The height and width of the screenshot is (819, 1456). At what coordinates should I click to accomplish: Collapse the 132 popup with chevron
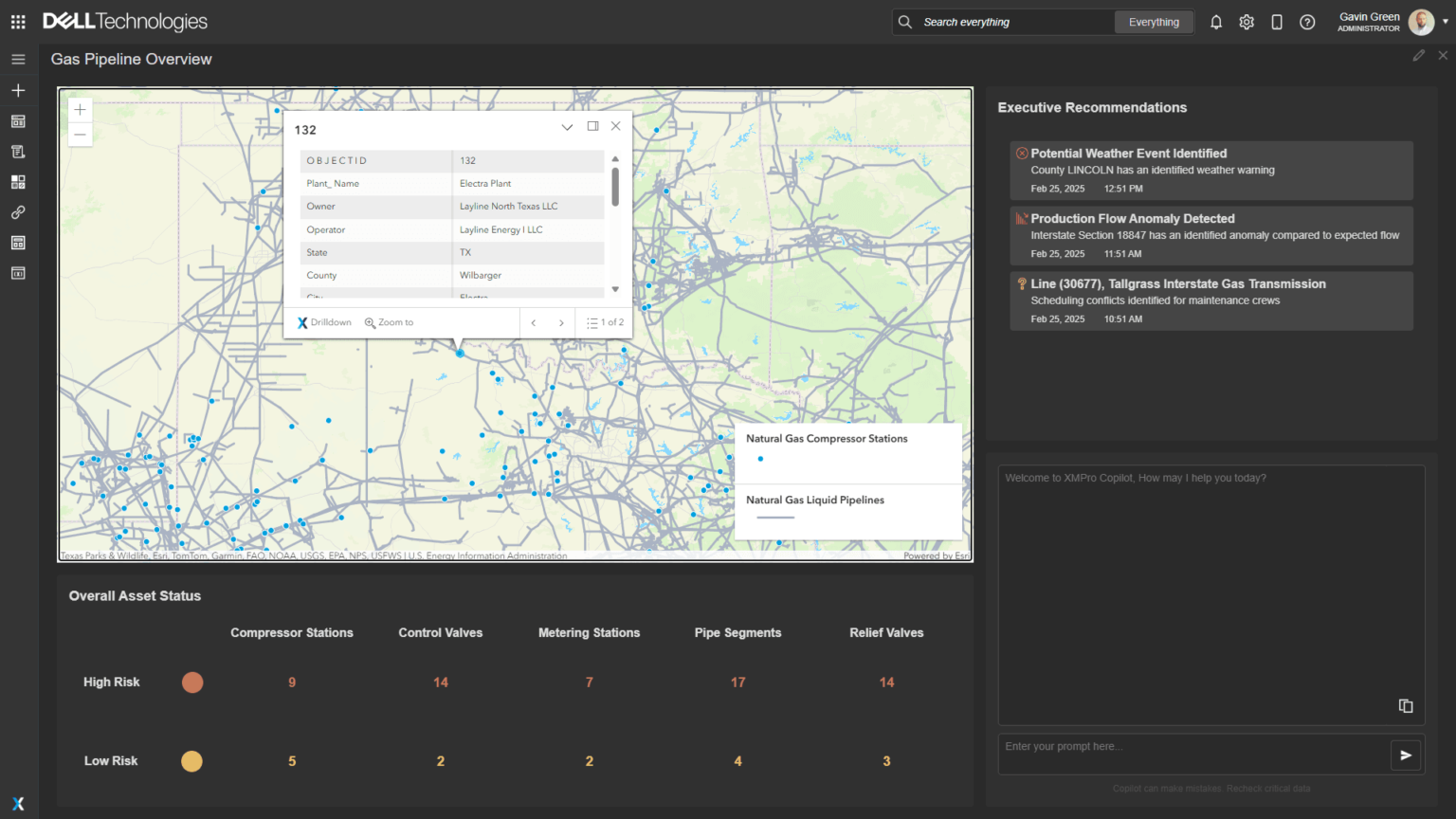point(567,127)
